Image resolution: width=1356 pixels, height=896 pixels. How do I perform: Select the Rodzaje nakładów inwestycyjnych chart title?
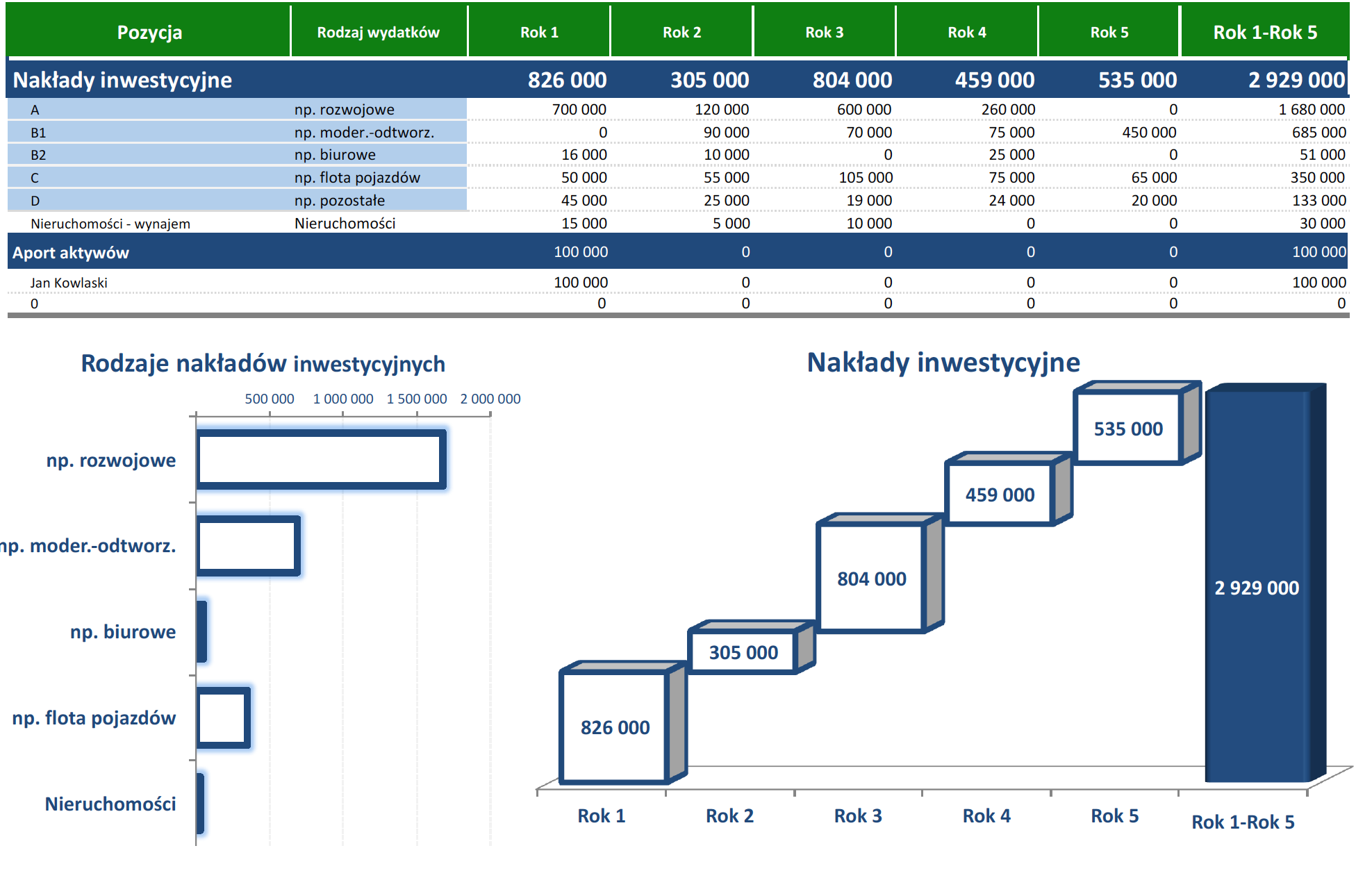(x=263, y=363)
